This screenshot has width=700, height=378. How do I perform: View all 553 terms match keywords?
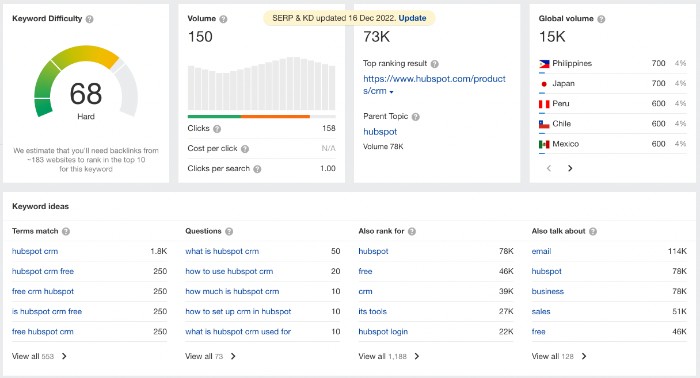pyautogui.click(x=39, y=356)
